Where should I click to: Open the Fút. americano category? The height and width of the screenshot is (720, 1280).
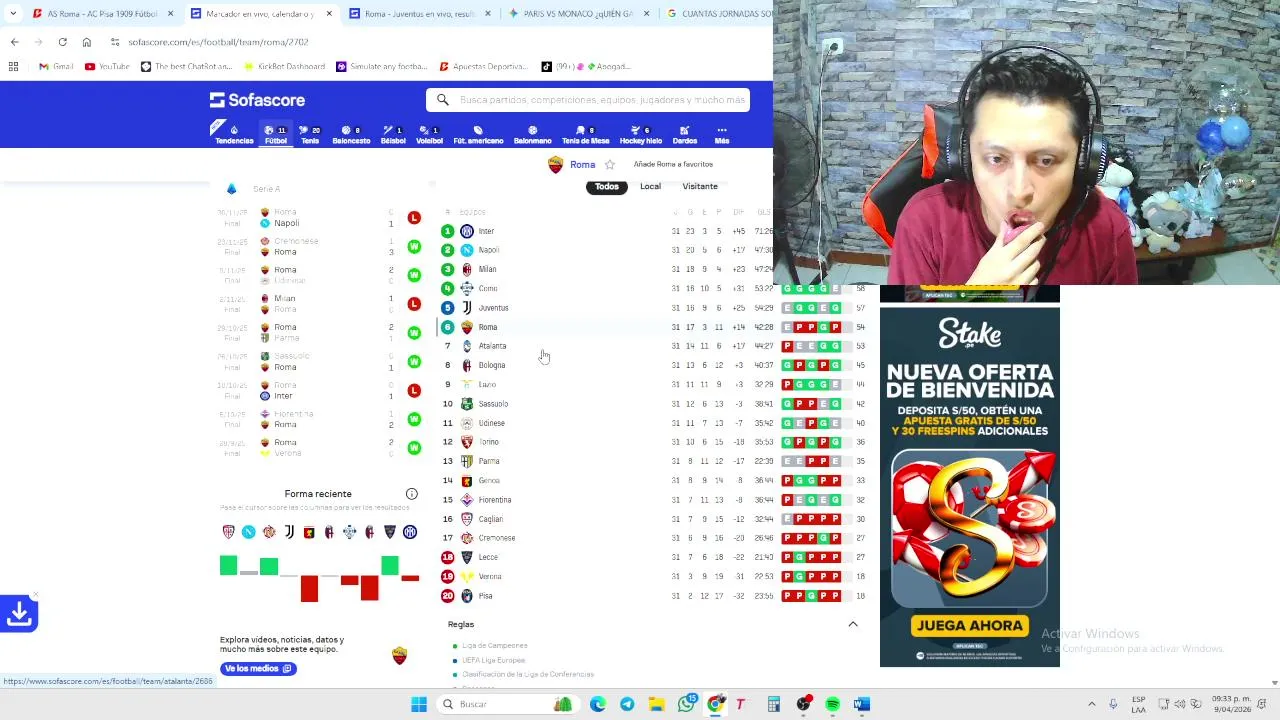(478, 134)
